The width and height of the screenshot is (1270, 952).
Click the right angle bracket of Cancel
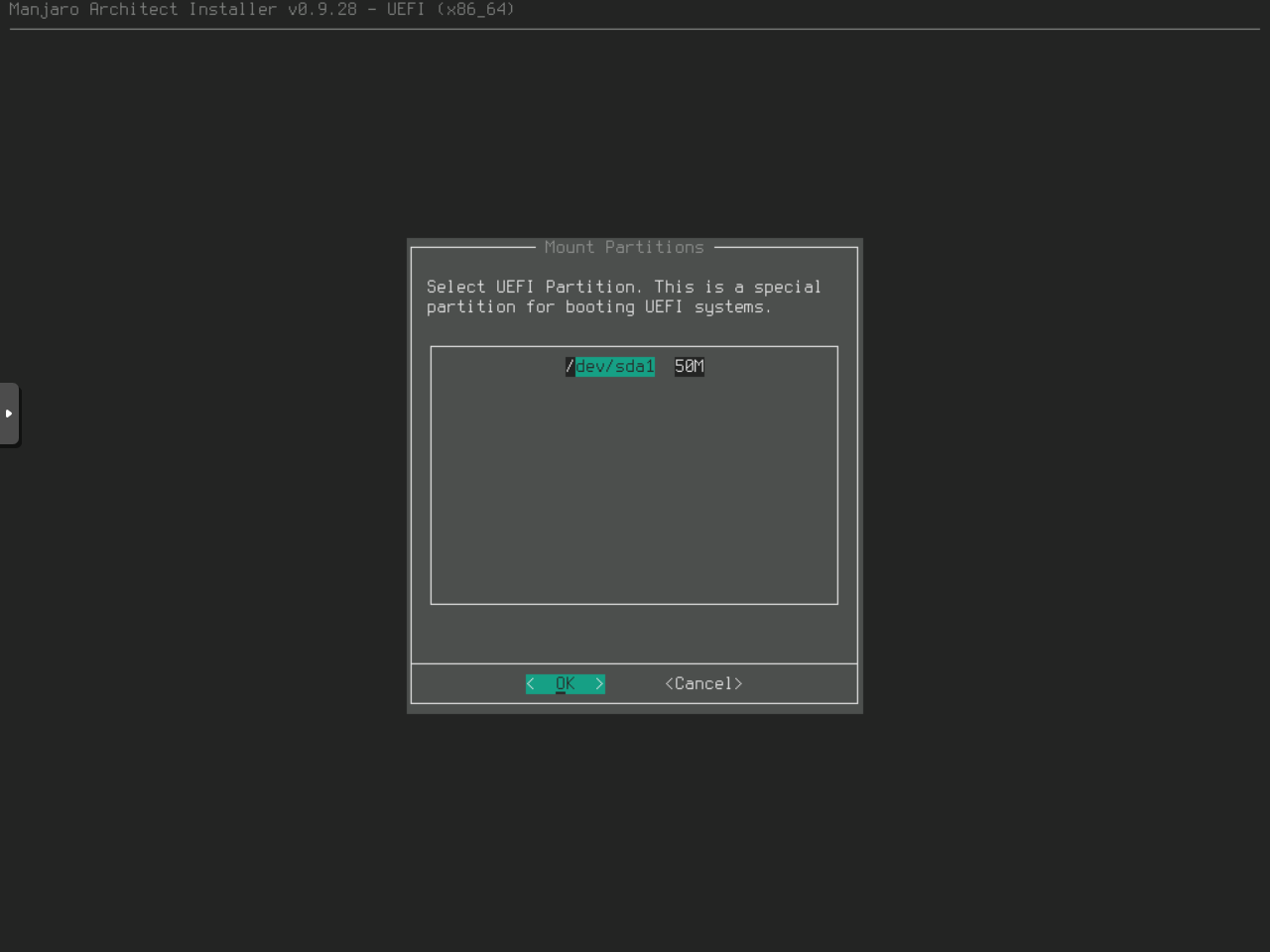tap(738, 684)
